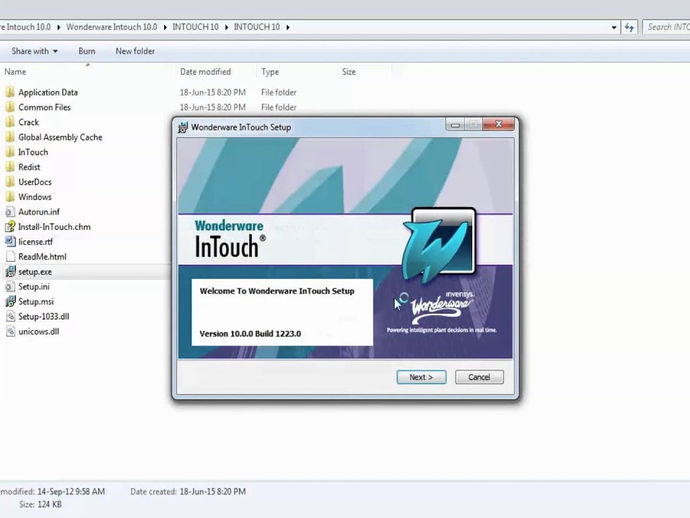Select the file name Install-InTouch.chm
The width and height of the screenshot is (690, 518).
[x=55, y=227]
